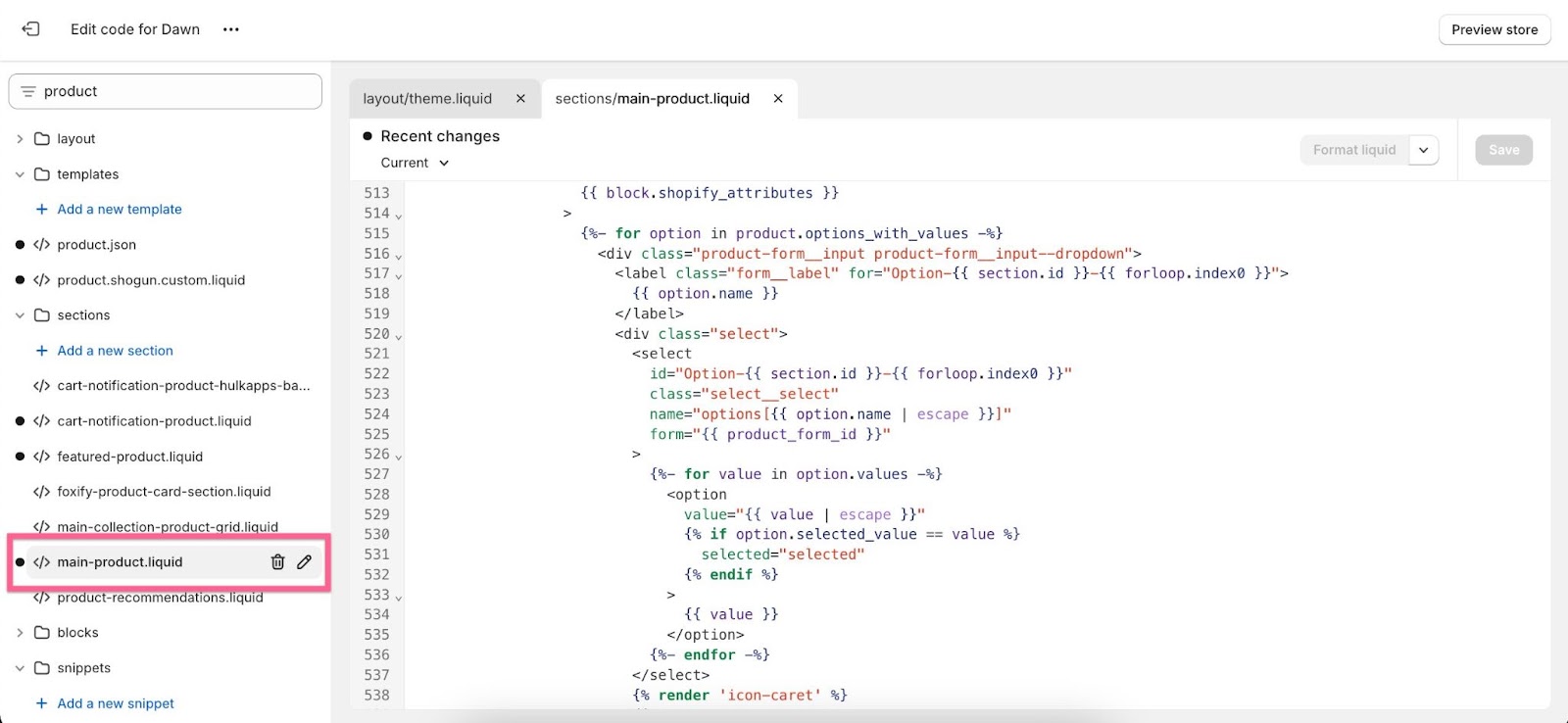The image size is (1568, 723).
Task: Click the Format liquid button
Action: (1354, 150)
